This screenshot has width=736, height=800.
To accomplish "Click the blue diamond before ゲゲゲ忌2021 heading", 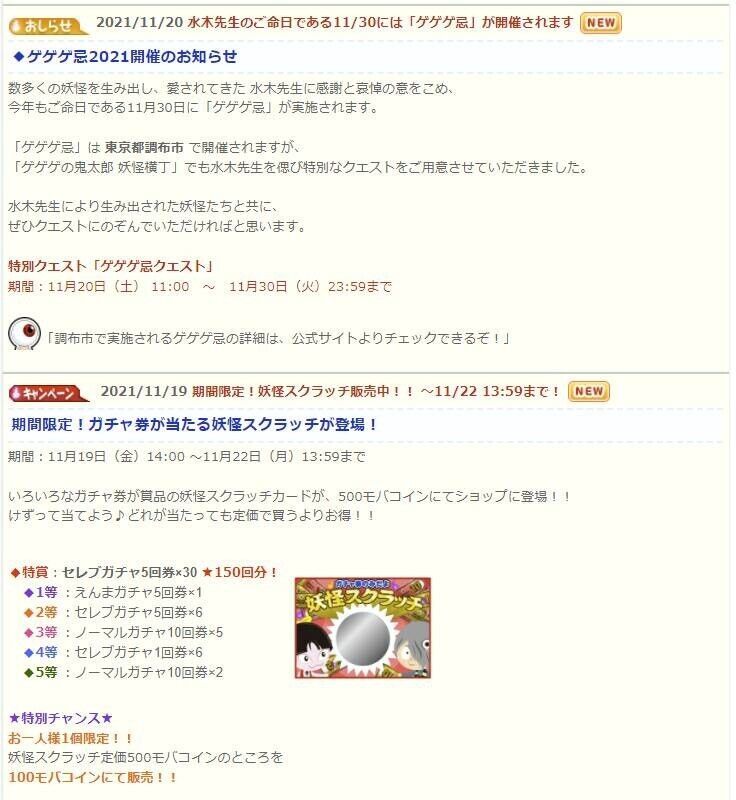I will point(18,57).
